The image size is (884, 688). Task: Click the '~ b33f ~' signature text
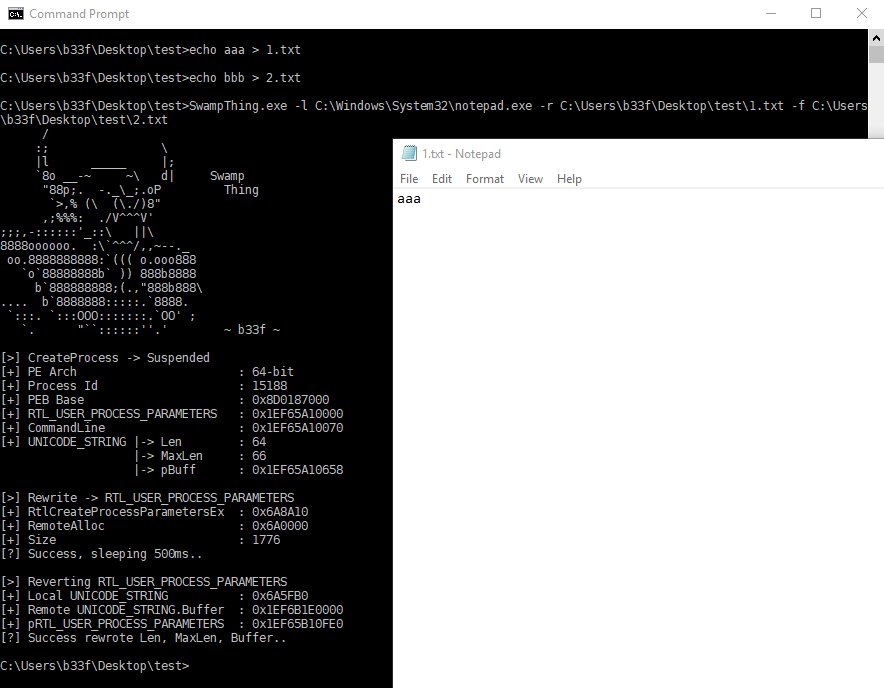pos(251,329)
